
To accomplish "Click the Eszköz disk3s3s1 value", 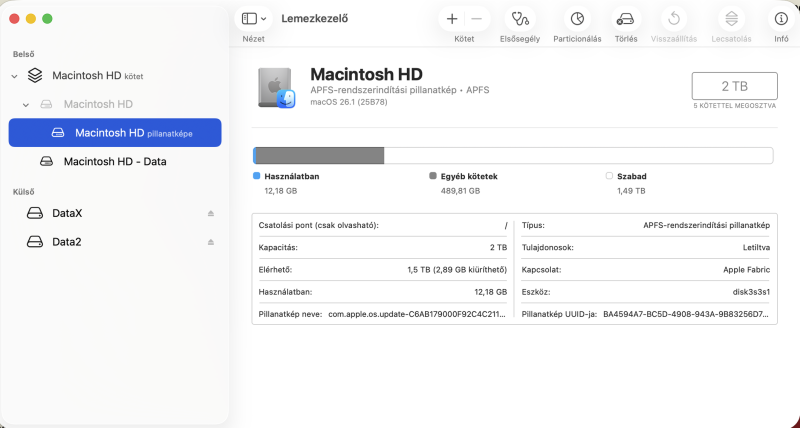I will tap(751, 292).
